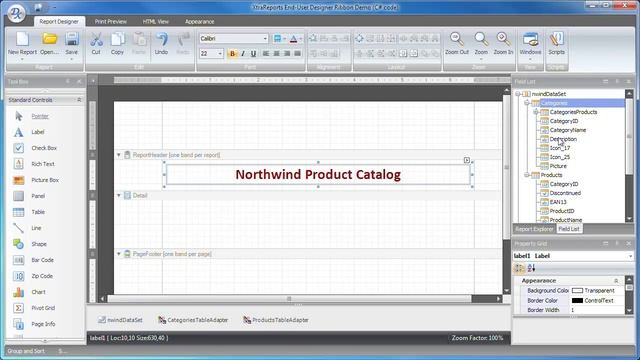The height and width of the screenshot is (360, 640).
Task: Pick the Chart control
Action: tap(38, 292)
